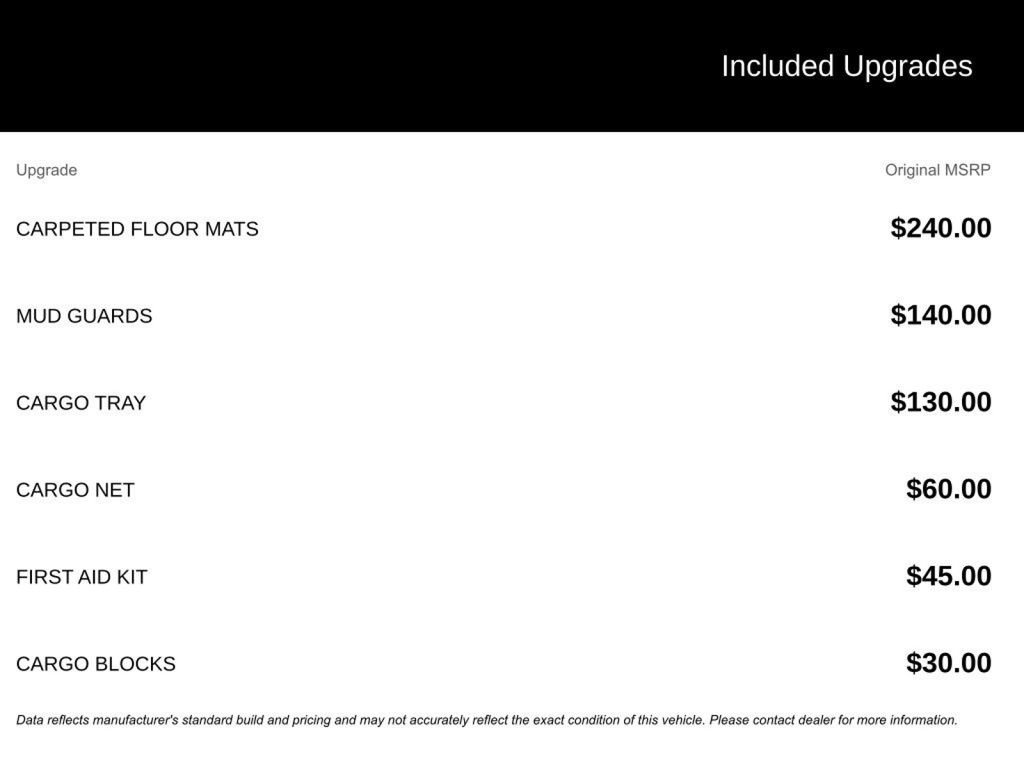Image resolution: width=1024 pixels, height=768 pixels.
Task: Click the $240.00 floor mats price
Action: coord(941,228)
